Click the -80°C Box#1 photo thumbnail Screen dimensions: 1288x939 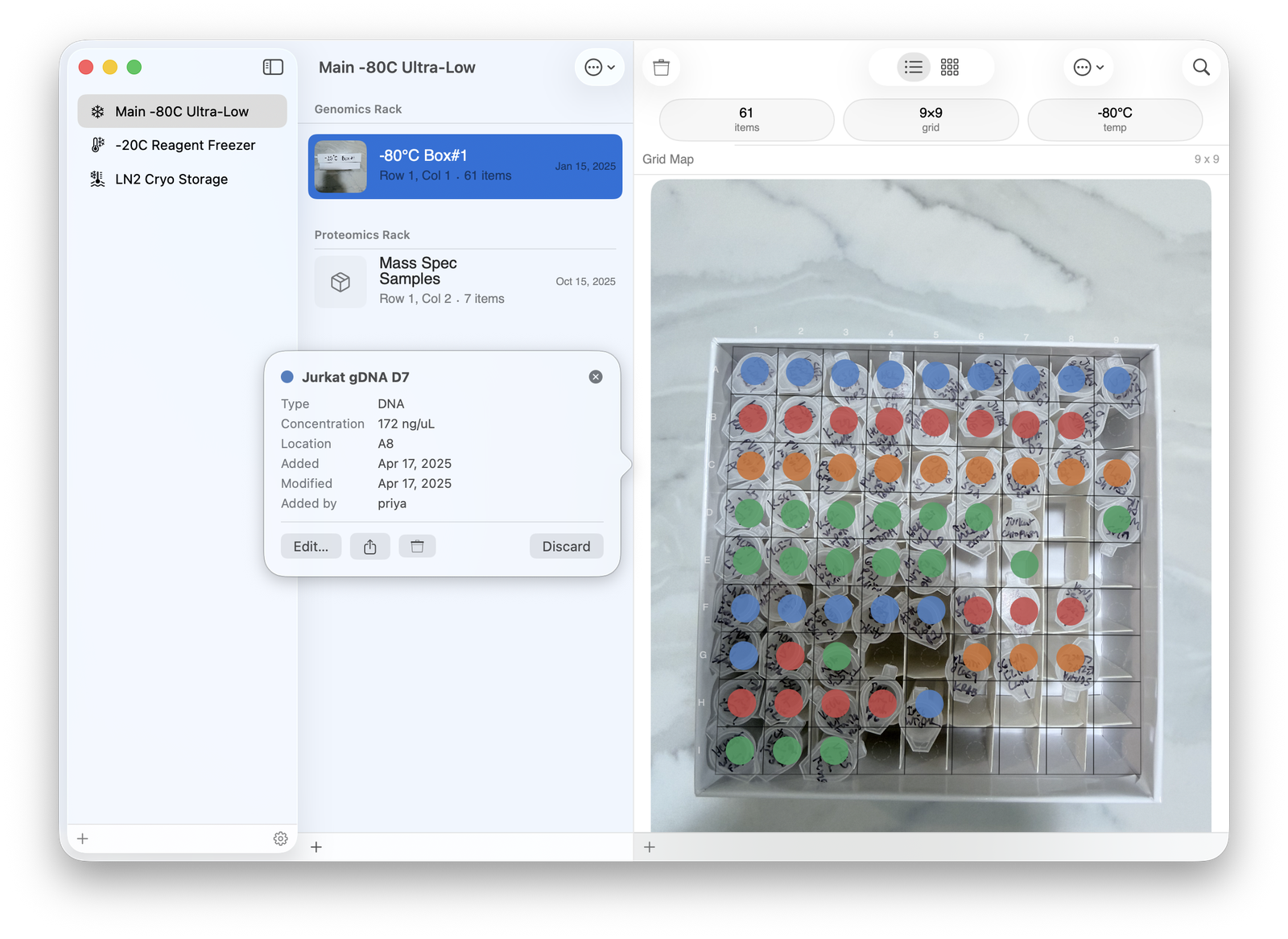(341, 167)
